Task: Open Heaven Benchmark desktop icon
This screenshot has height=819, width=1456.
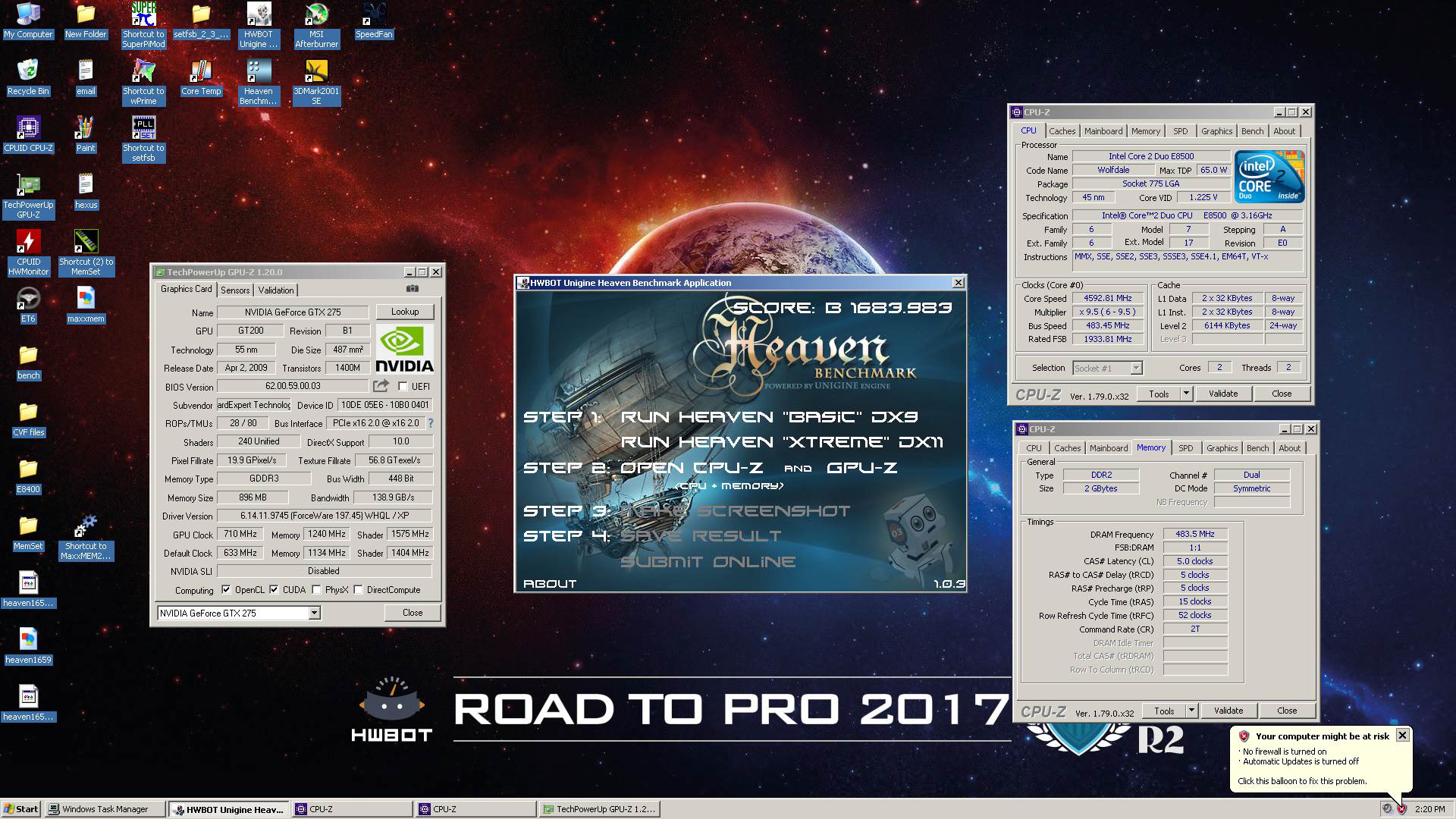Action: 259,82
